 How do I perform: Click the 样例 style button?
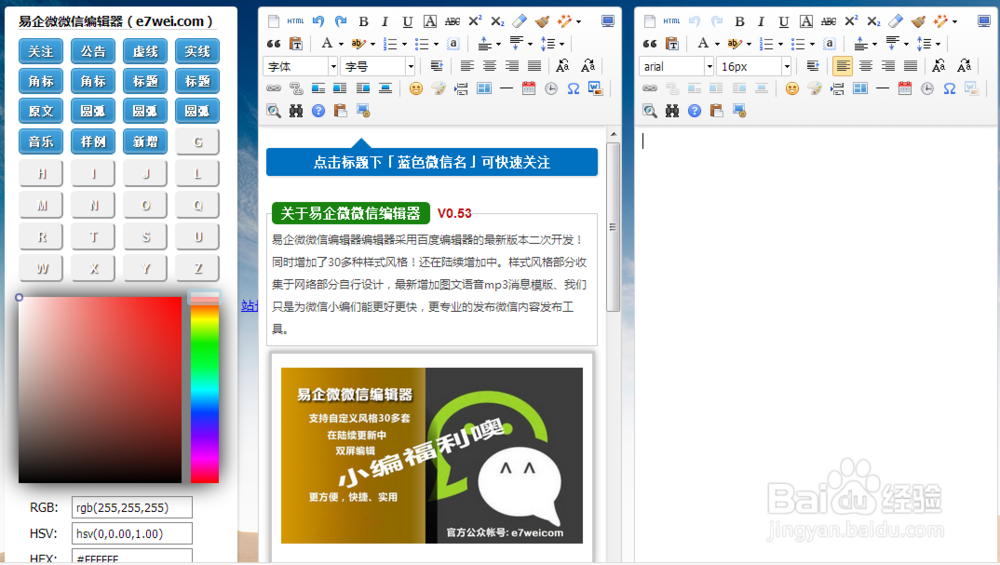click(x=93, y=142)
